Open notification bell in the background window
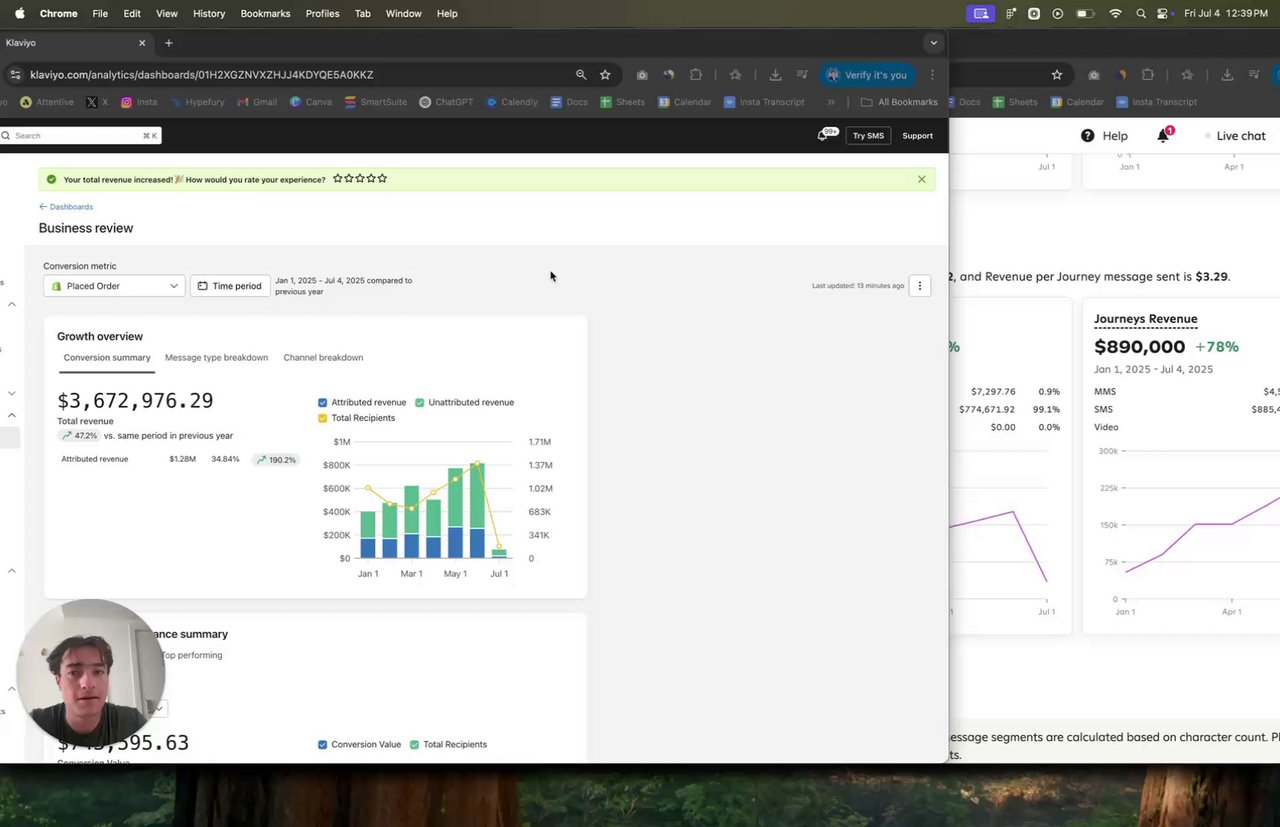 coord(1163,136)
